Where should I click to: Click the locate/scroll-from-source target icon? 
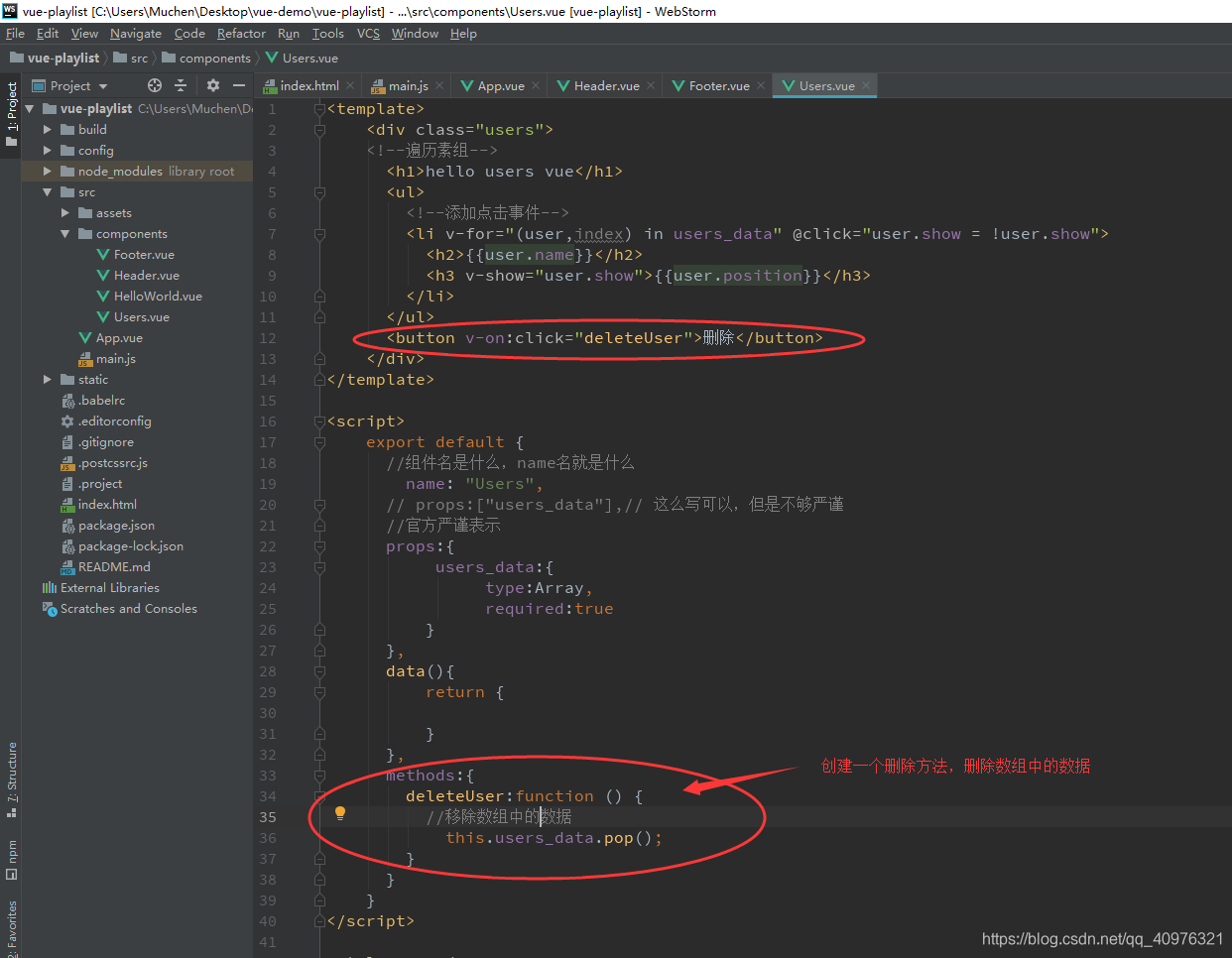(154, 85)
